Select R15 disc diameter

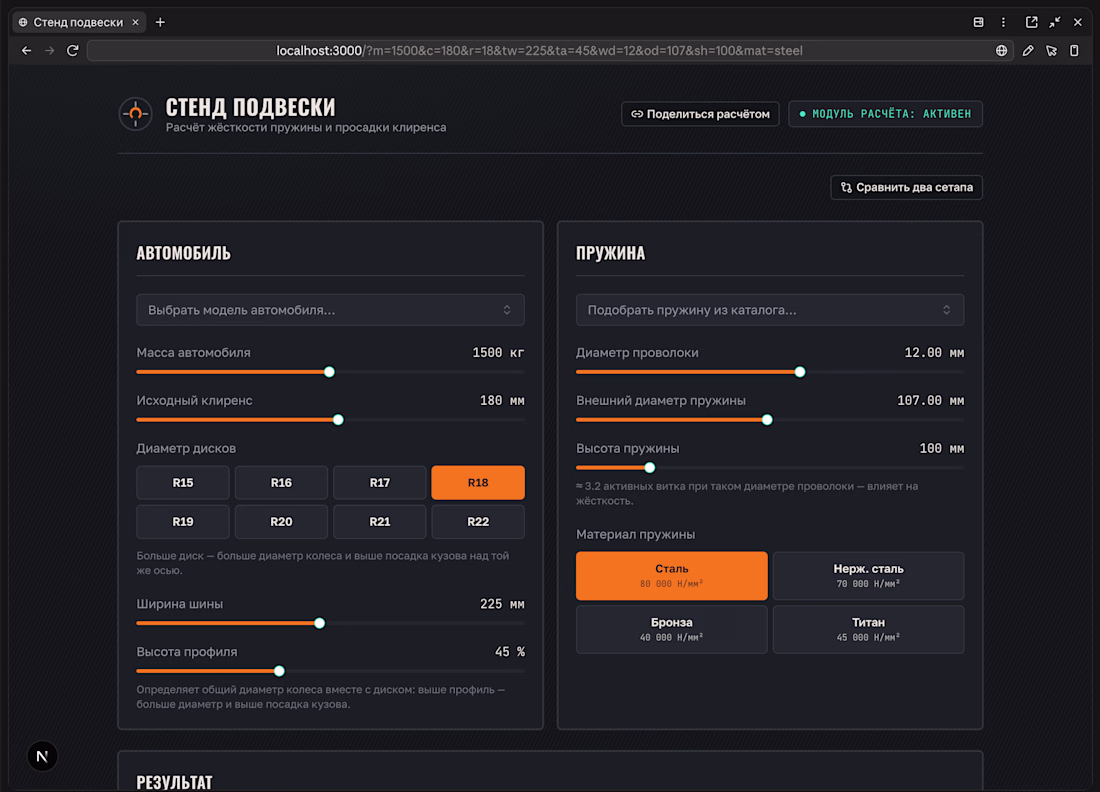[182, 483]
